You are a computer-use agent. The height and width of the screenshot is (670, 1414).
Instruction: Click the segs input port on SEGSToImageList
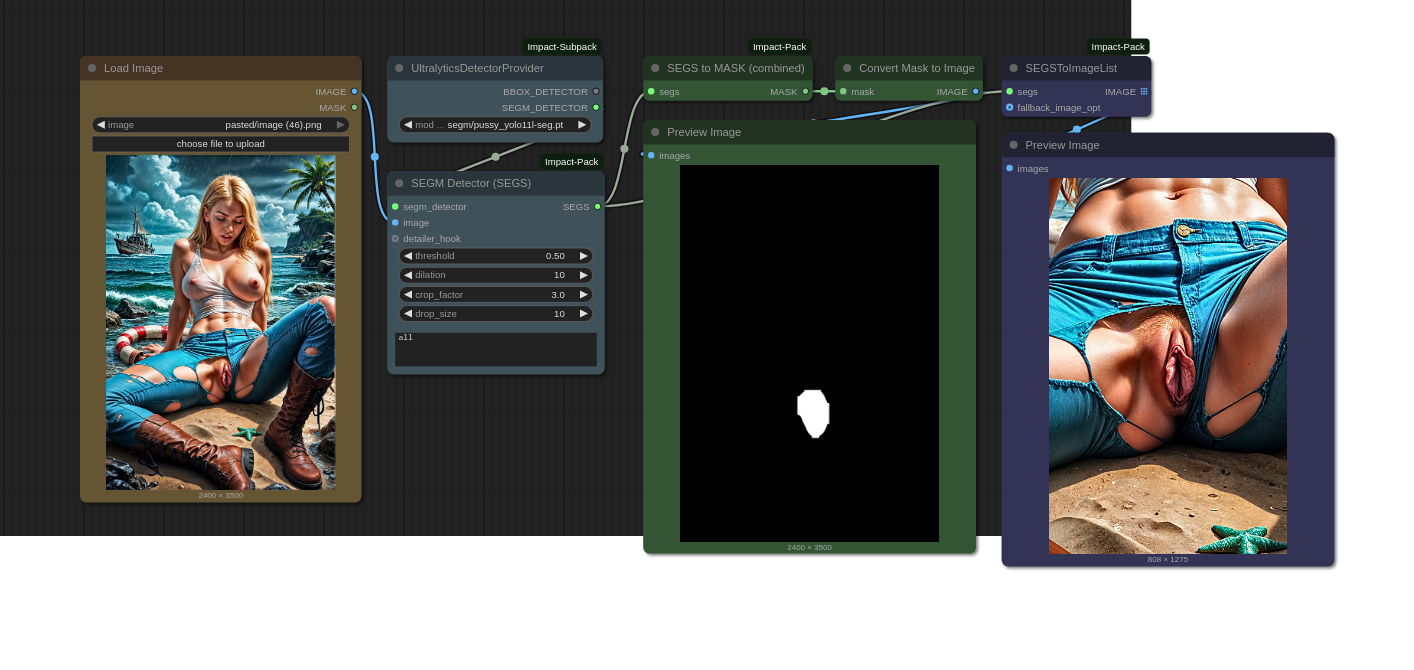click(1009, 91)
